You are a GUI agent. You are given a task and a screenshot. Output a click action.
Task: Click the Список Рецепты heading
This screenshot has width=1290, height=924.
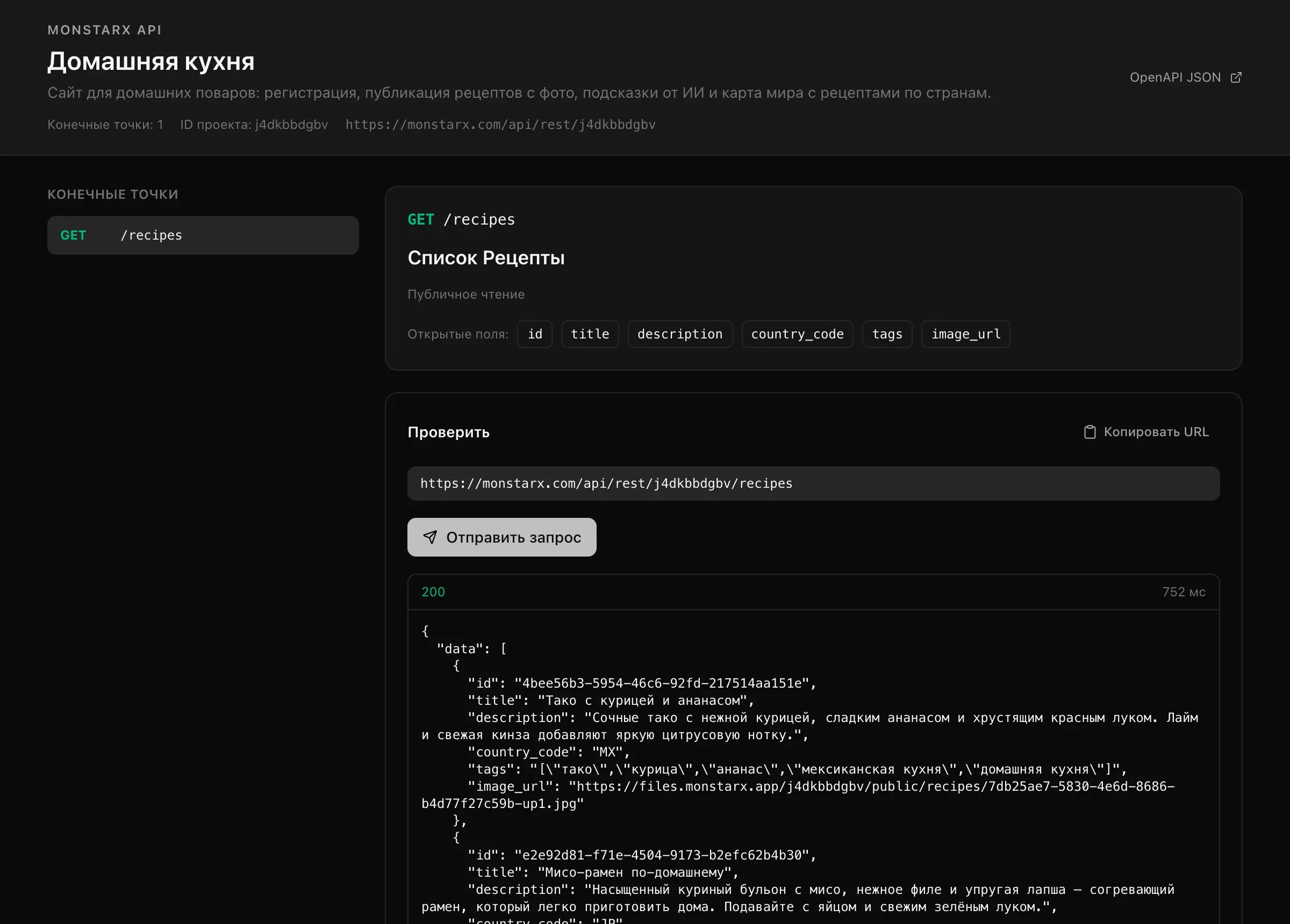[x=486, y=258]
